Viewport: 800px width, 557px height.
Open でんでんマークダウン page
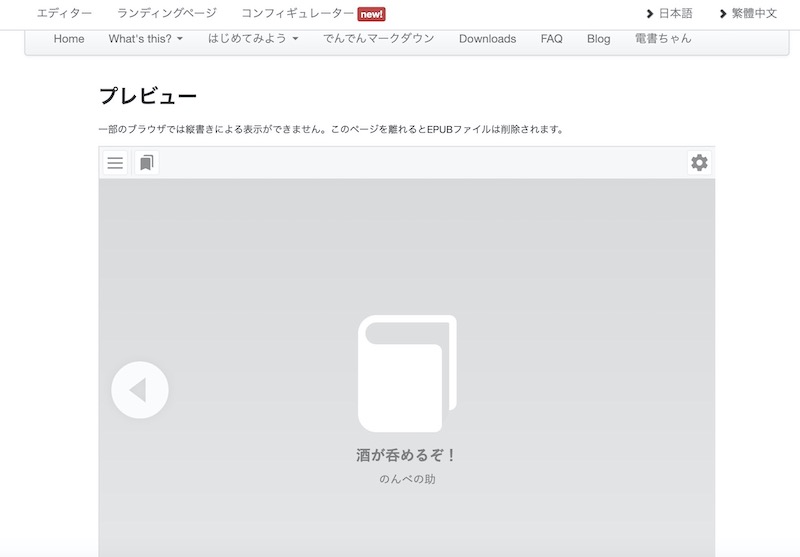click(379, 39)
